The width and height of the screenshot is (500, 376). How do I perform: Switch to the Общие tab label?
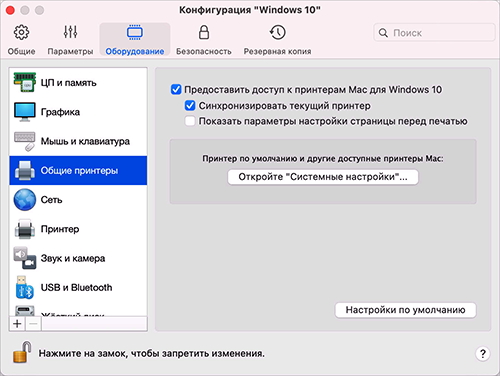point(21,51)
